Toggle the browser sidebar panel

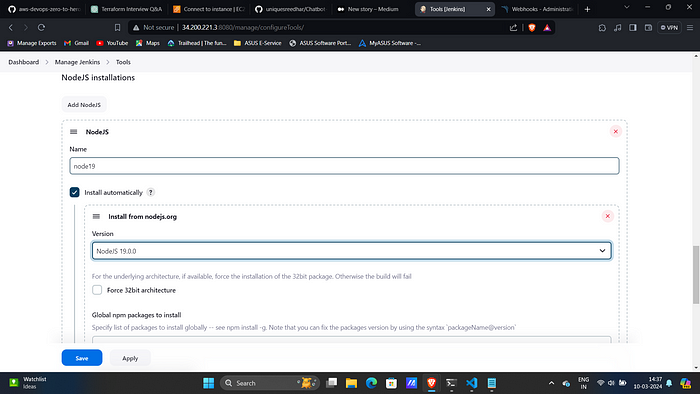click(x=633, y=28)
